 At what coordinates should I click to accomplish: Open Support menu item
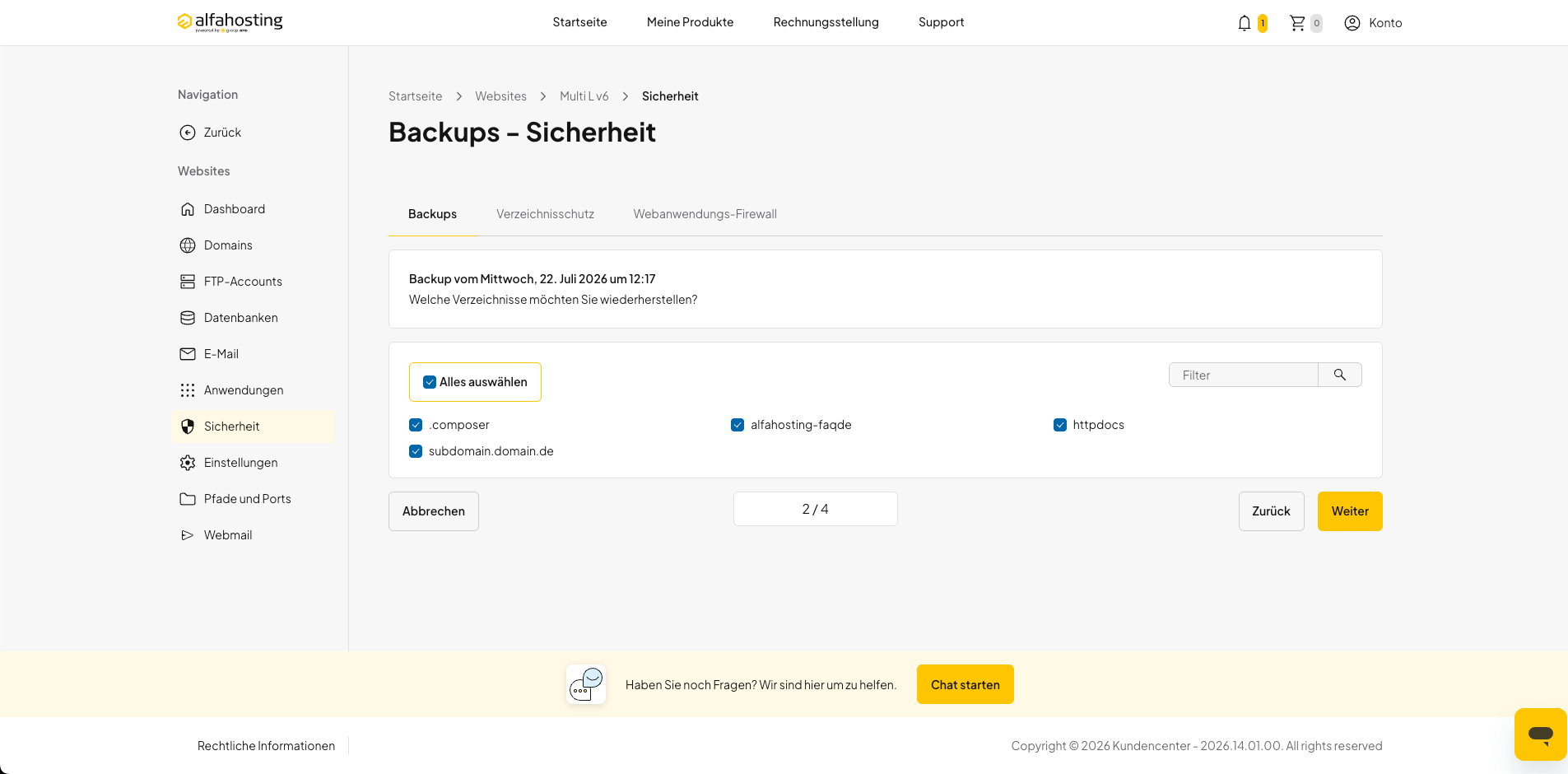(x=941, y=22)
